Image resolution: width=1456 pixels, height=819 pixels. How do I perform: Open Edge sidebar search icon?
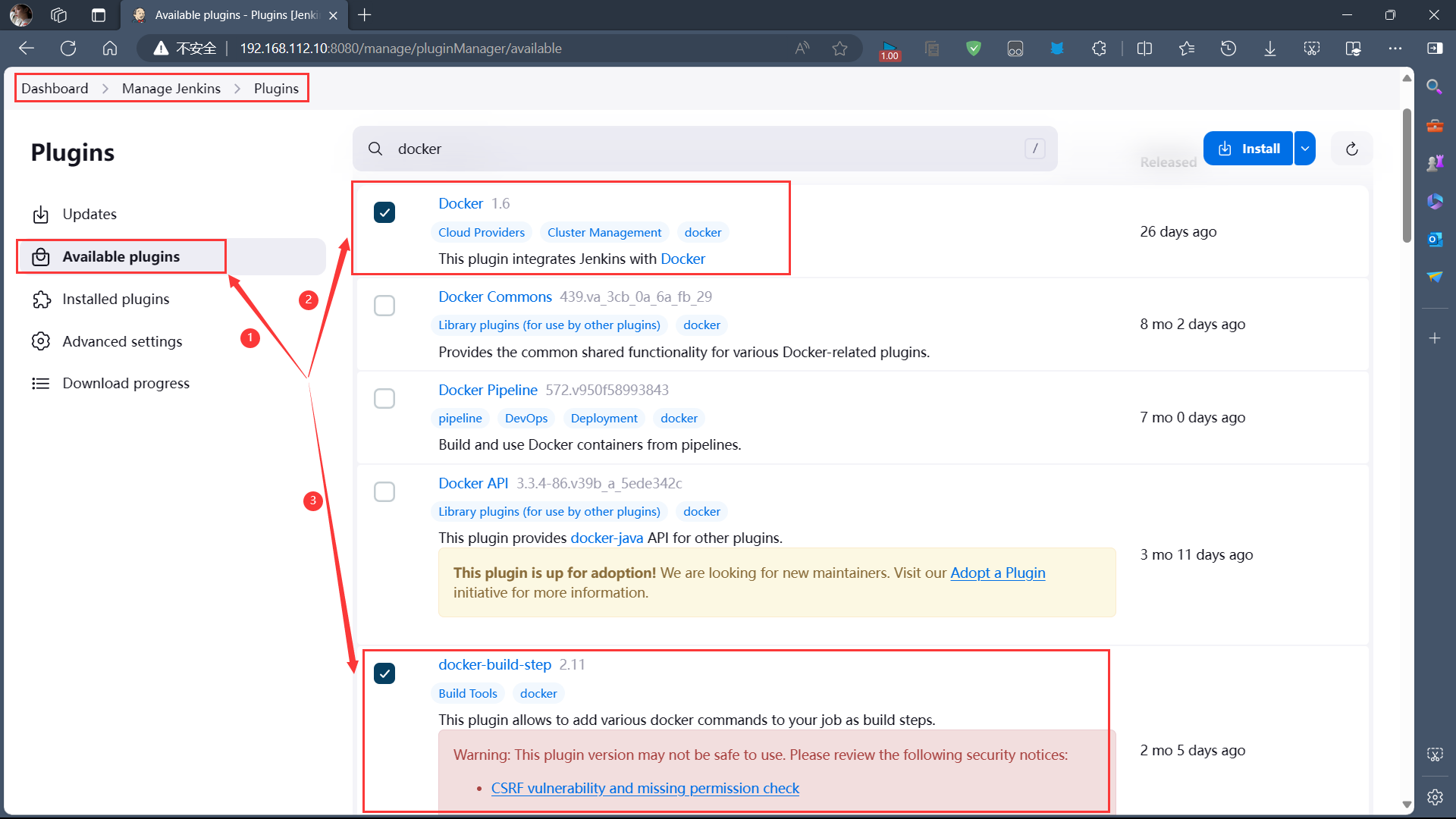[1434, 86]
